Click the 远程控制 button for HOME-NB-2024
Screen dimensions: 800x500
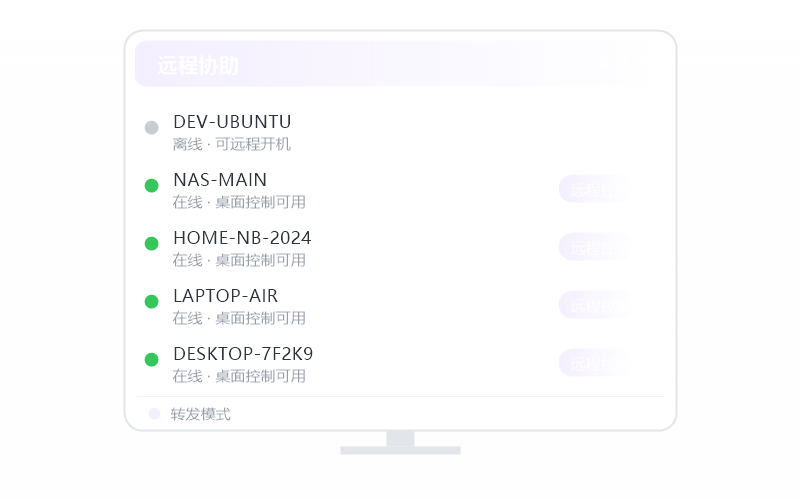tap(597, 247)
